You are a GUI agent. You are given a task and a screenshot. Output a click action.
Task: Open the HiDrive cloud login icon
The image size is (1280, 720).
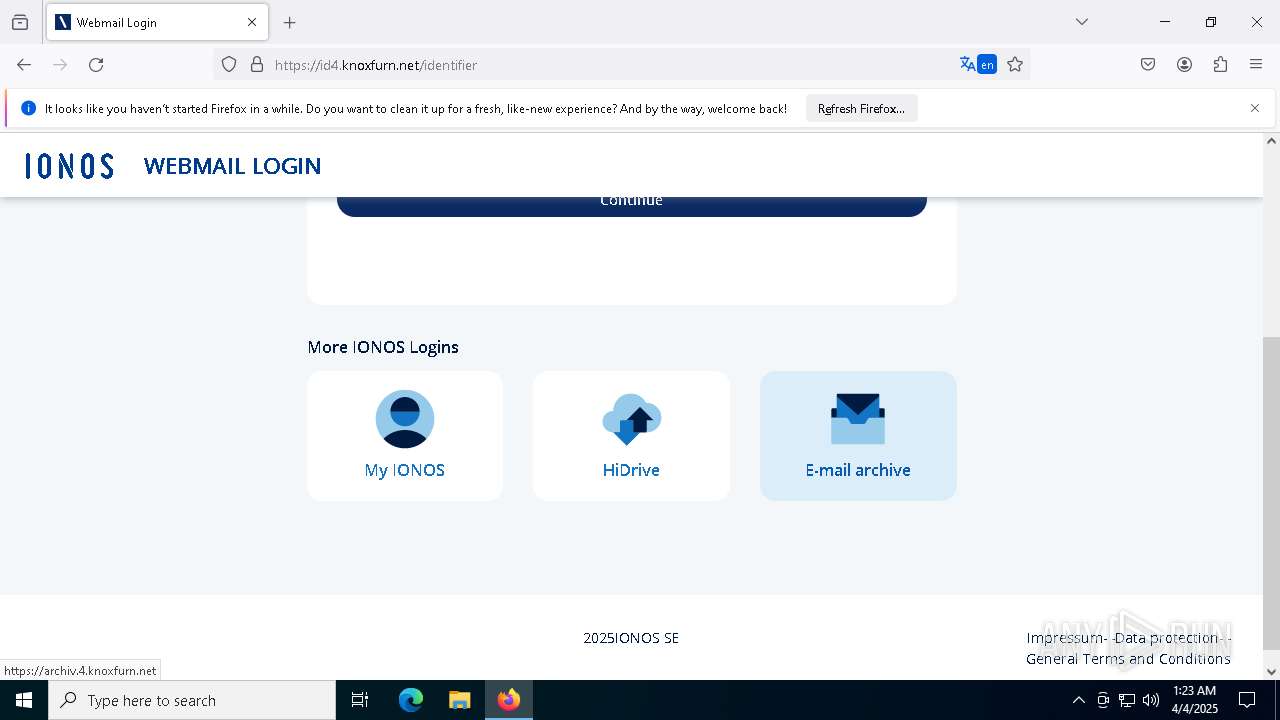pyautogui.click(x=631, y=419)
